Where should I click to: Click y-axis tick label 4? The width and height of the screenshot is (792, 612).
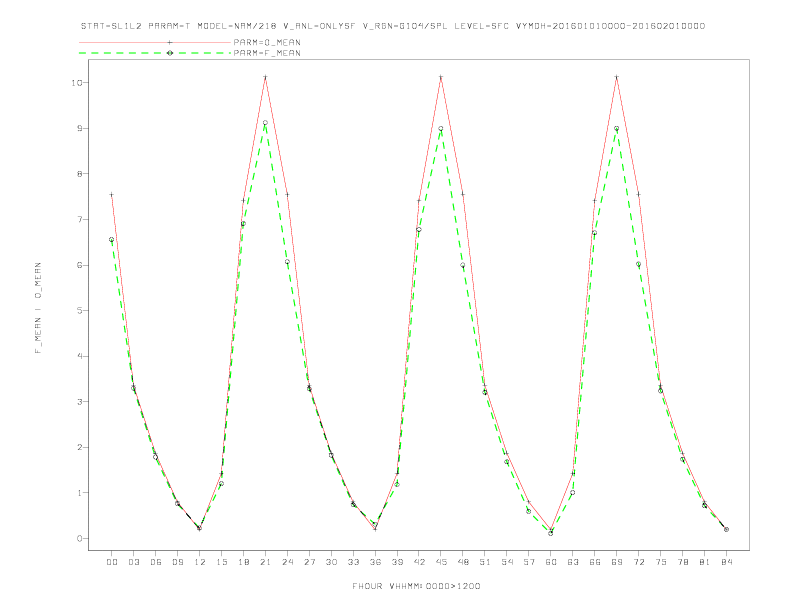[79, 356]
